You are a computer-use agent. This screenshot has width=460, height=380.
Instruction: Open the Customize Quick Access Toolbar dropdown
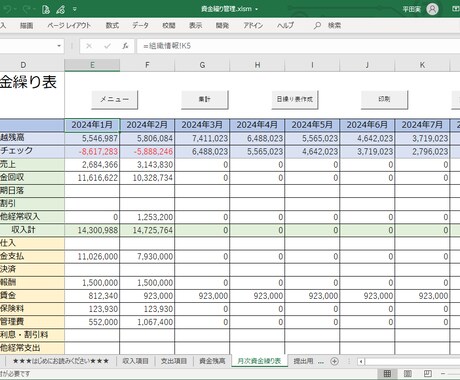point(75,9)
